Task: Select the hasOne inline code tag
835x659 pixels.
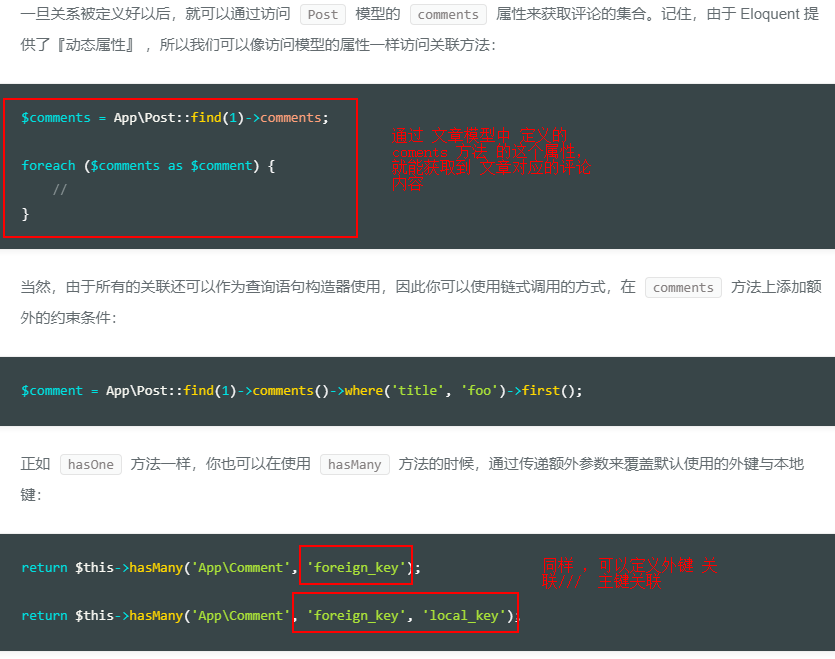Action: 91,465
